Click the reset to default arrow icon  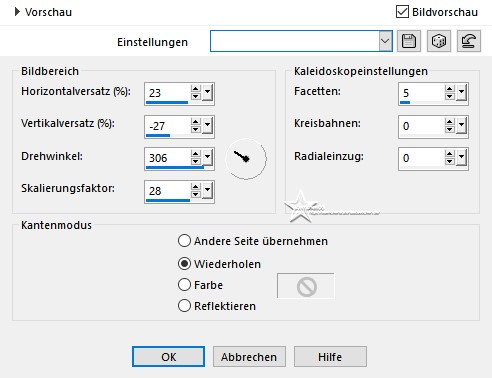[x=469, y=41]
